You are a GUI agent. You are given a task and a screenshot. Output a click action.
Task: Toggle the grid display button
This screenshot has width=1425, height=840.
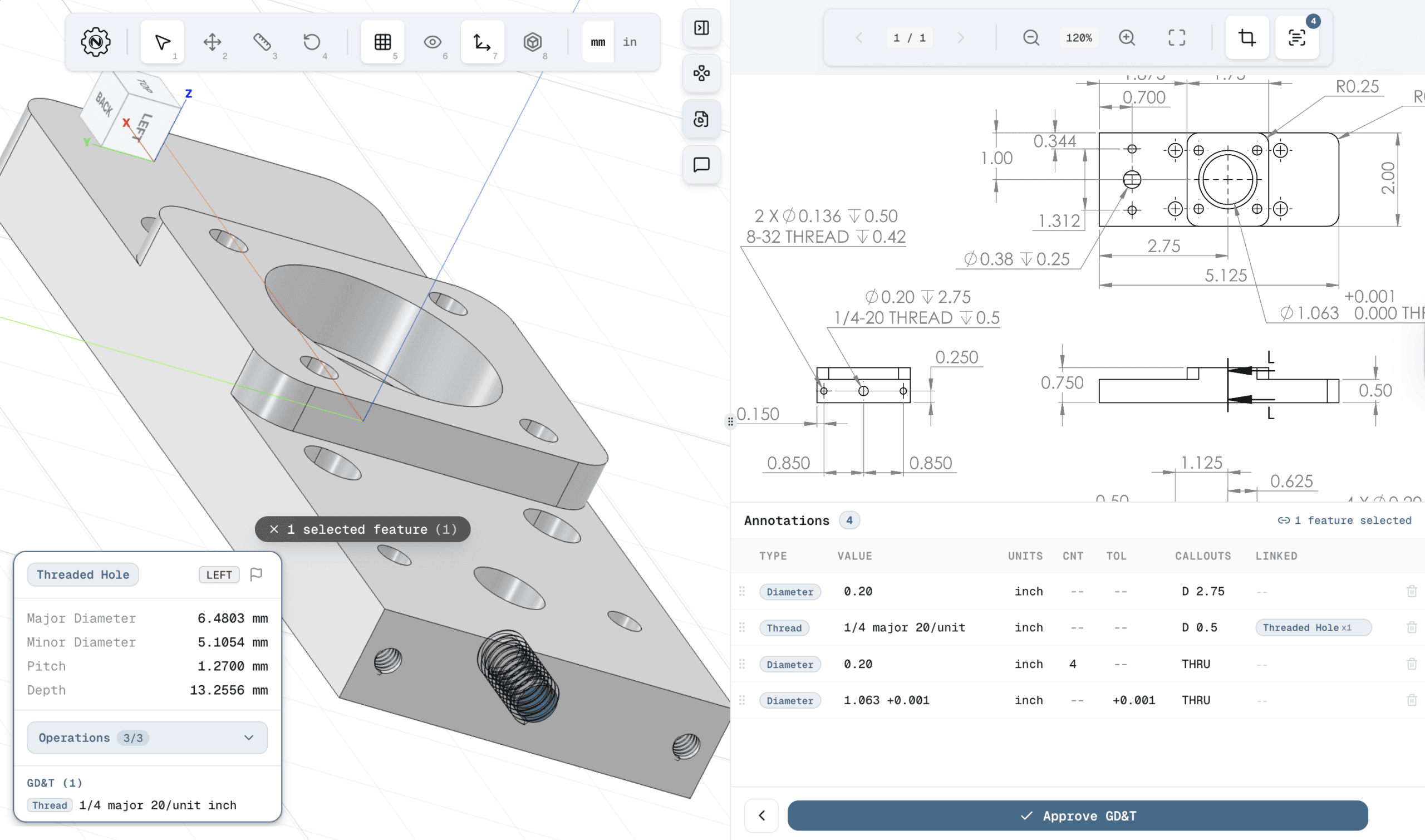click(x=382, y=42)
